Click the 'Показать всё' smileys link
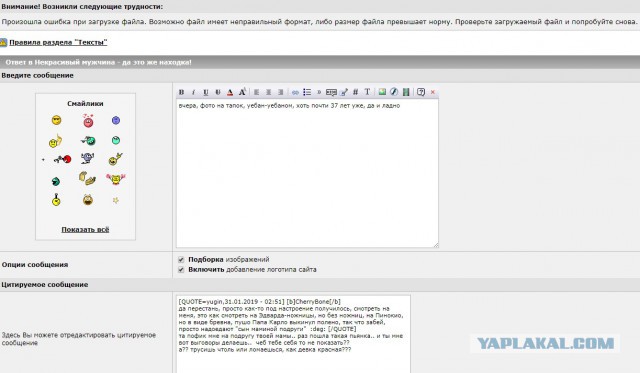Image resolution: width=640 pixels, height=373 pixels. click(x=85, y=229)
